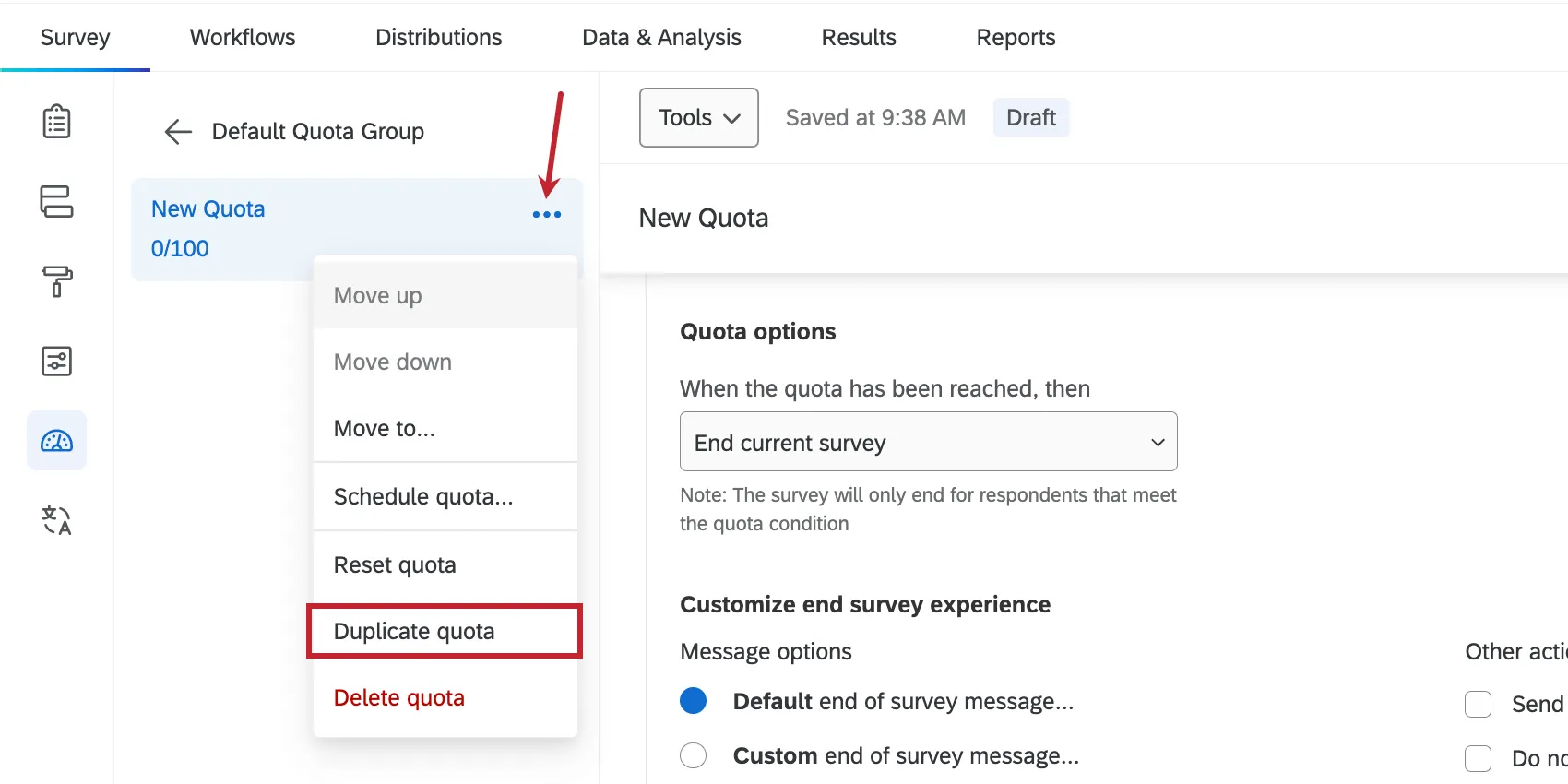Click the back arrow beside Default Quota Group

point(177,132)
